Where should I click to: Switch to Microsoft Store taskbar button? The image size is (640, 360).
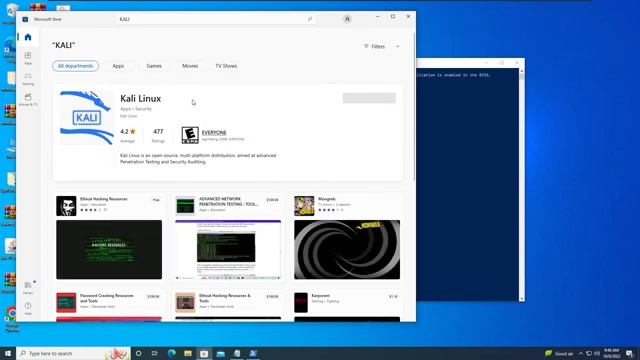(204, 353)
